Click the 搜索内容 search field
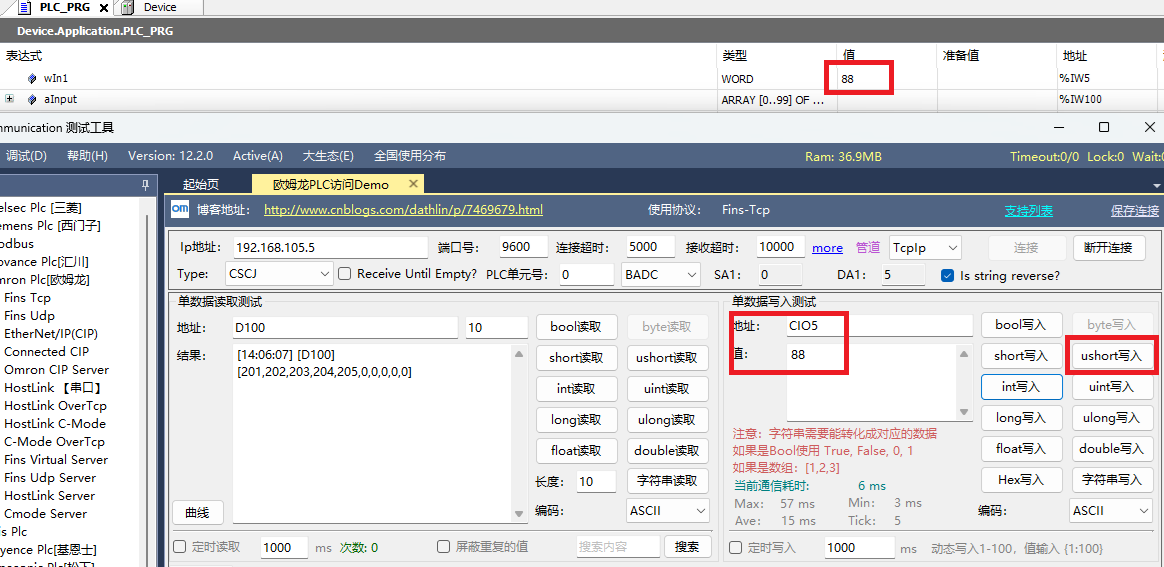Image resolution: width=1164 pixels, height=567 pixels. tap(618, 547)
